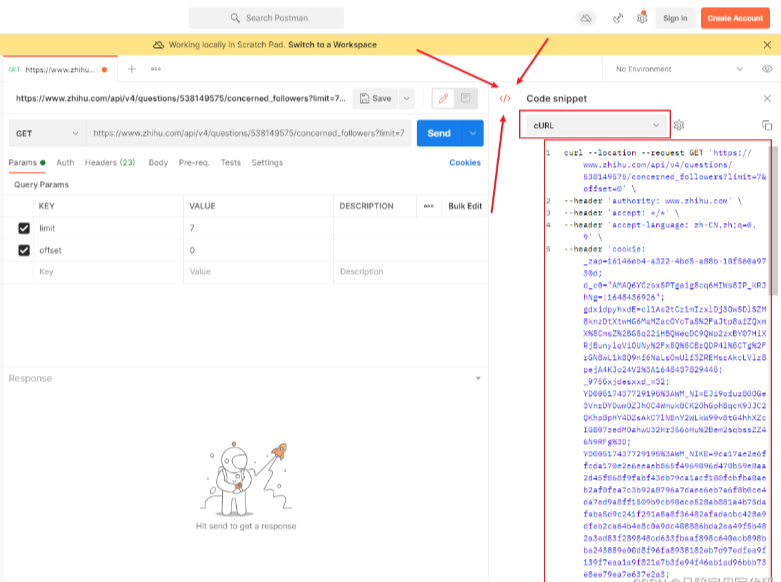
Task: Open the Body tab
Action: click(x=158, y=162)
